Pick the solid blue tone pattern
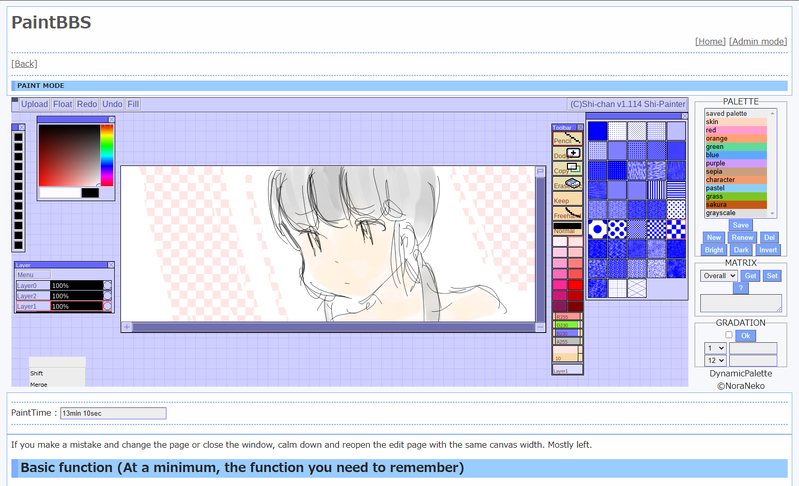799x486 pixels. coord(597,131)
